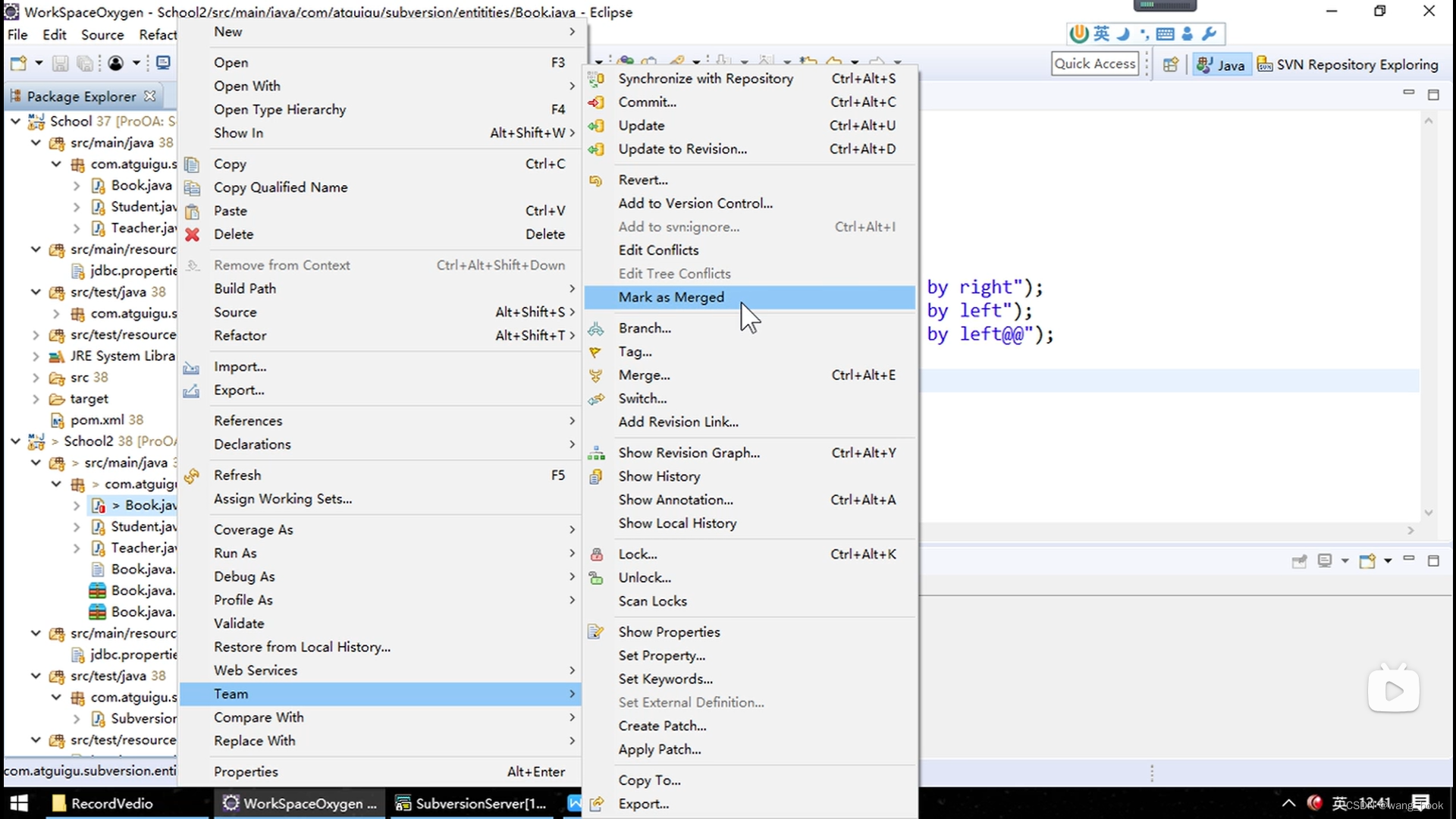
Task: Switch to SVN Repository Exploring perspective
Action: tap(1348, 64)
